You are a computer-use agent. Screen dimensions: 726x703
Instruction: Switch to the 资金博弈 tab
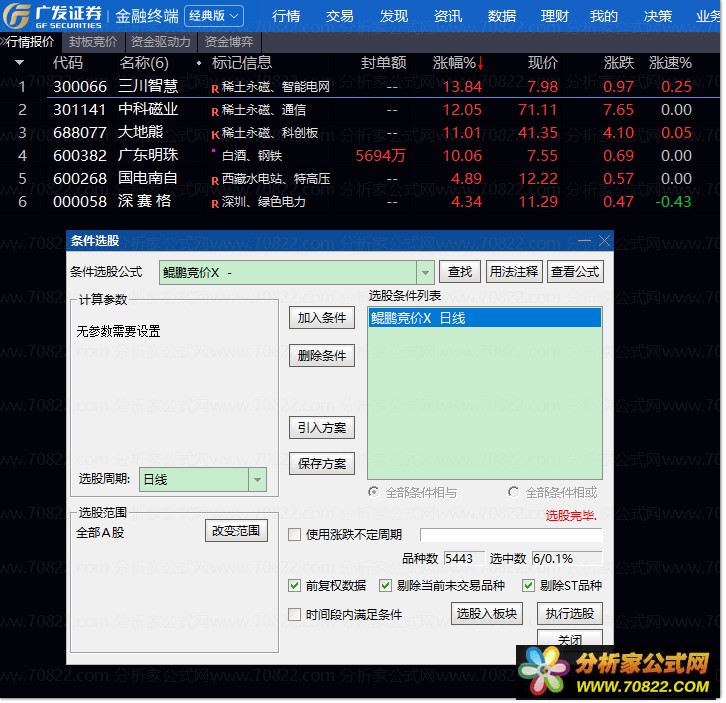(229, 42)
